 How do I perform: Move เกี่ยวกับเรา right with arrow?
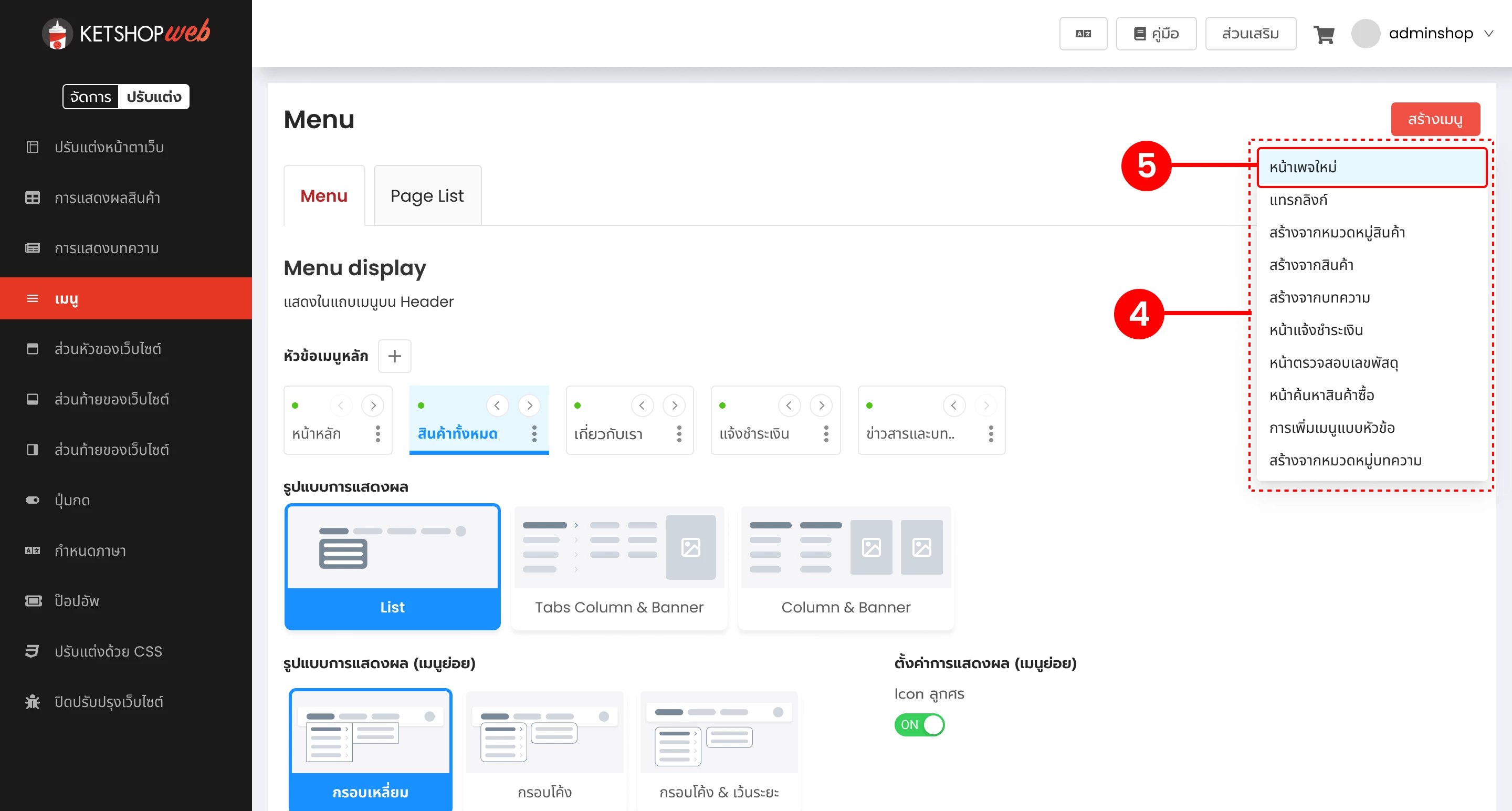675,405
